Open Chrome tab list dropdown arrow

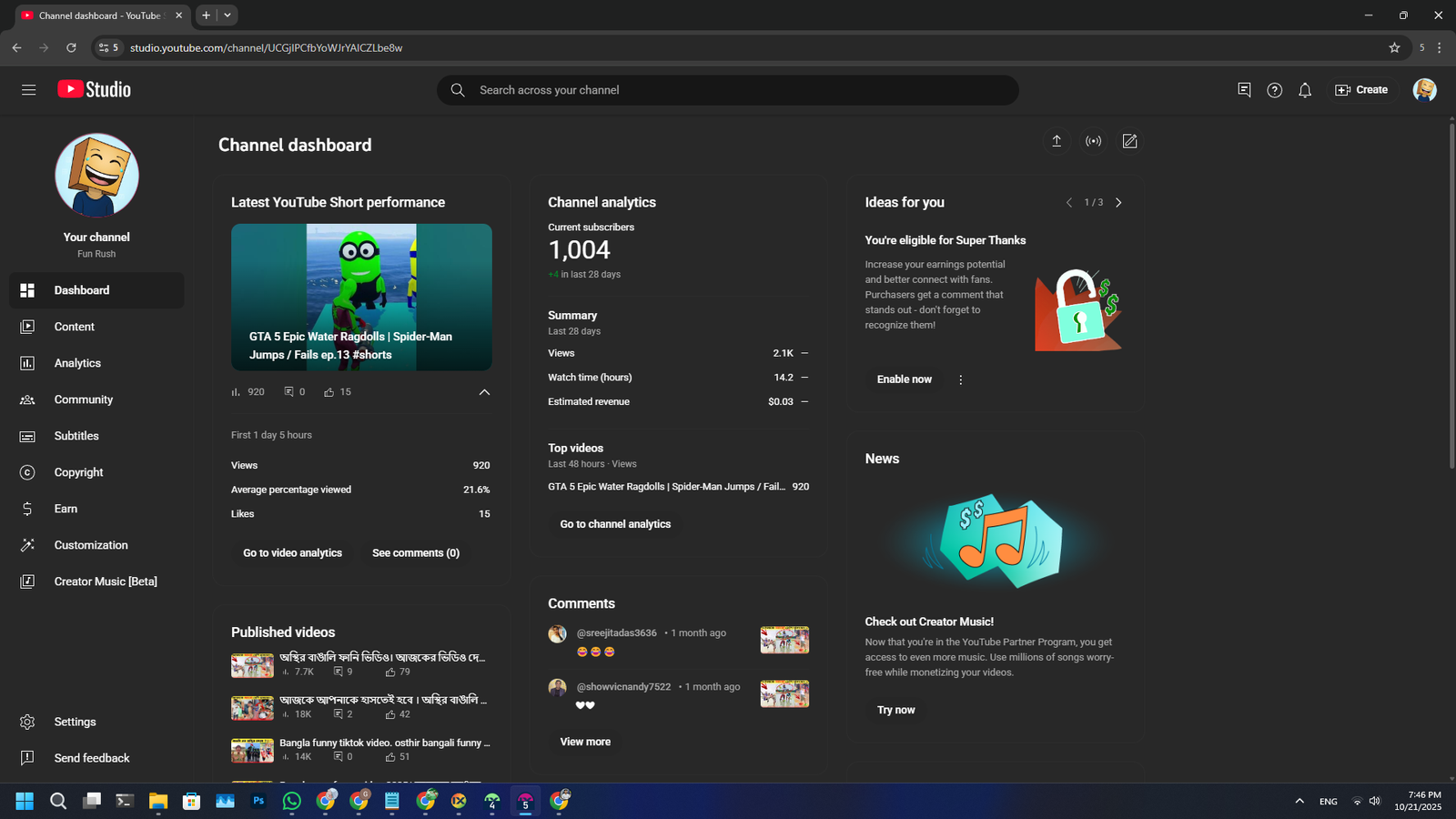click(227, 15)
